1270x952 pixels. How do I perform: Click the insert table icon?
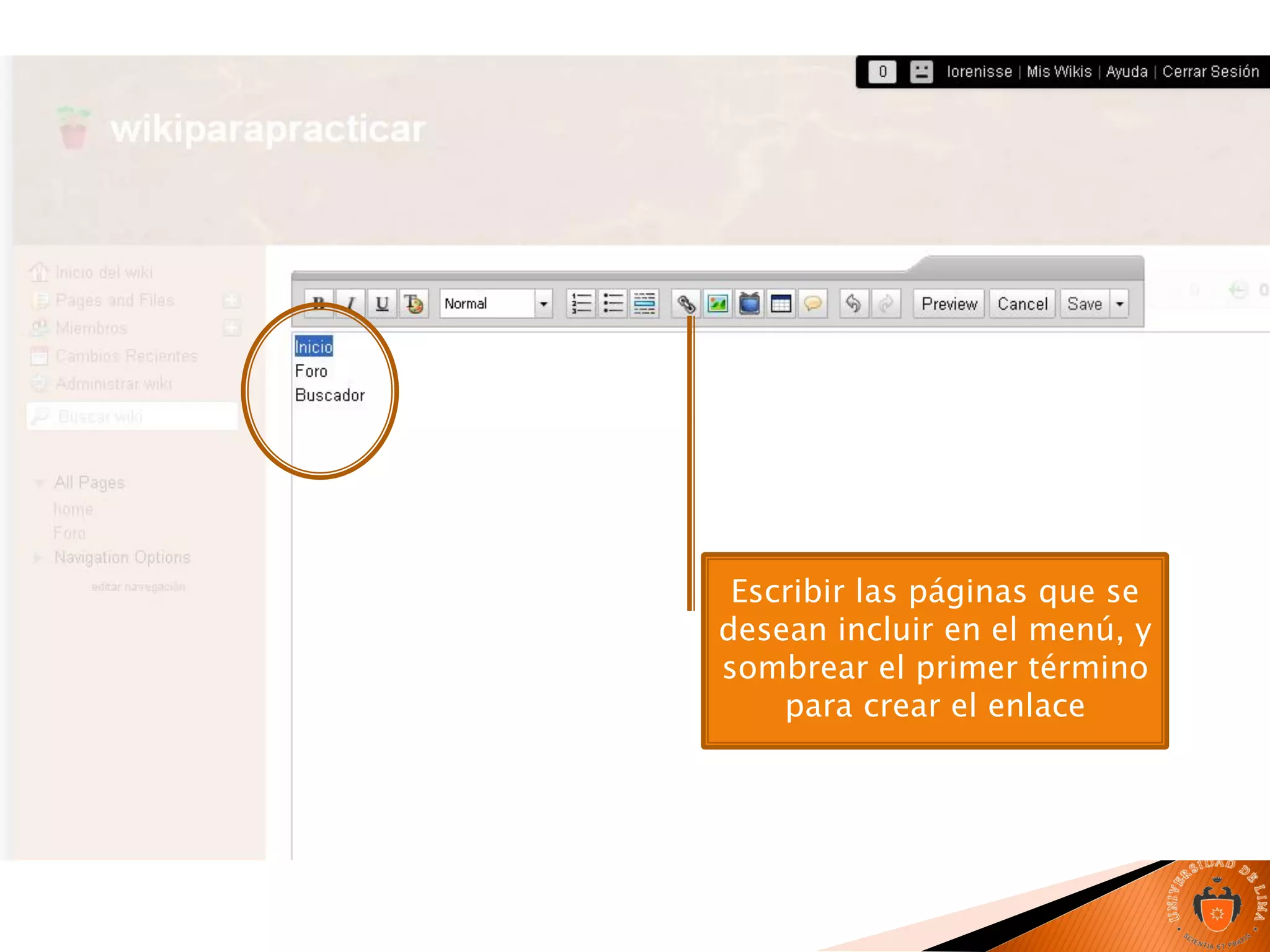781,304
